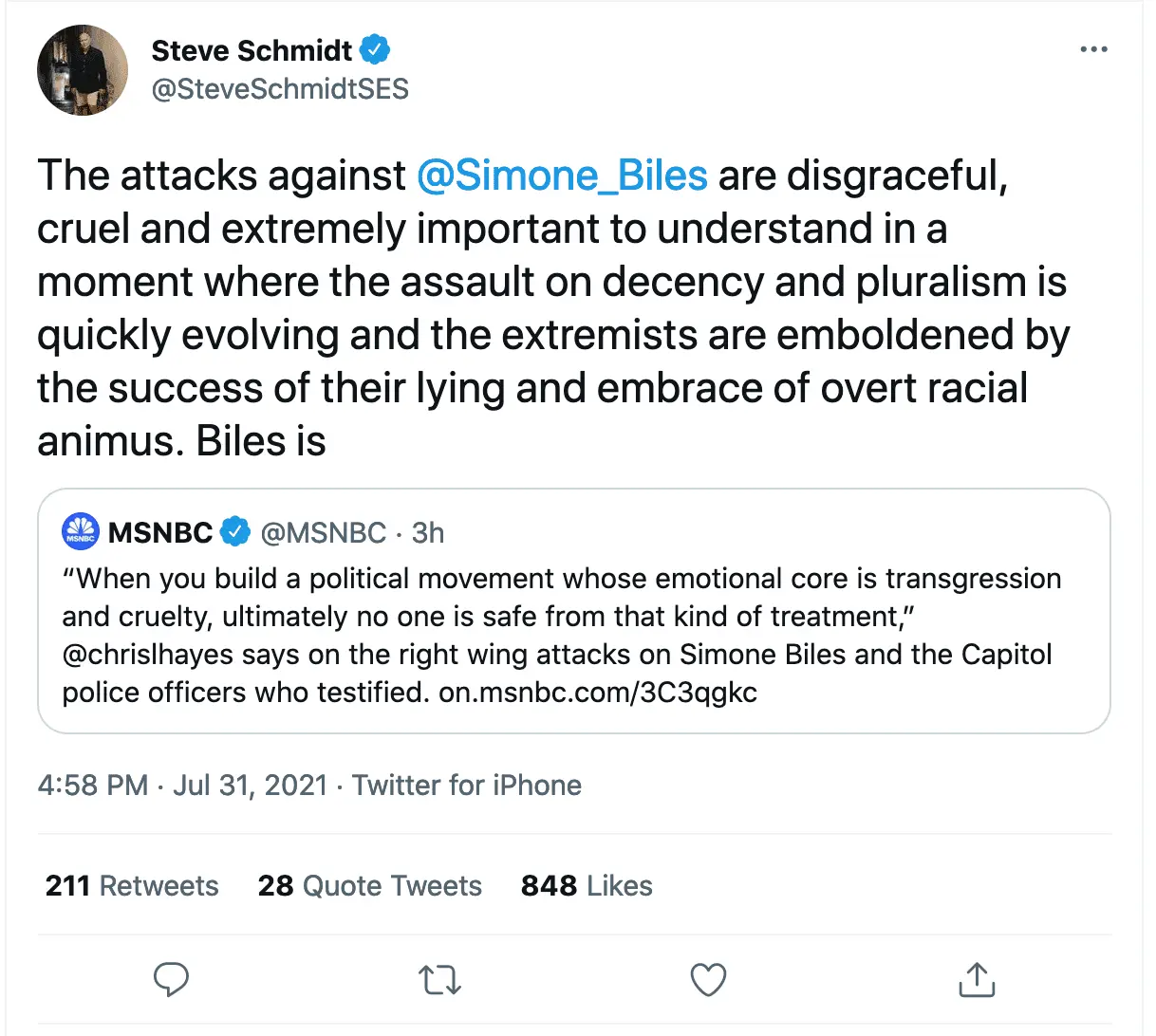The image size is (1156, 1036).
Task: Click the @Simone_Biles mention link
Action: tap(562, 176)
